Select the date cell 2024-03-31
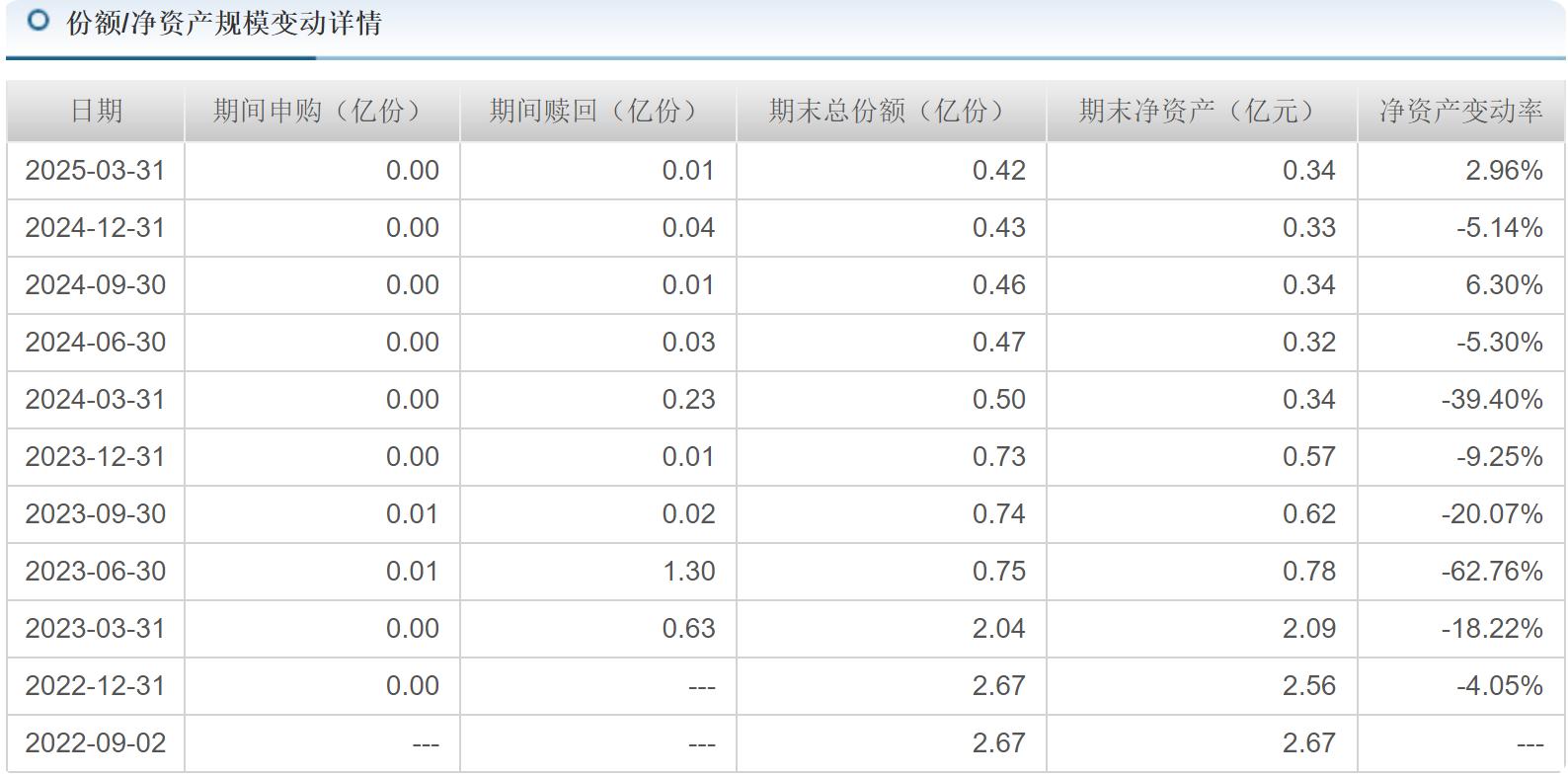Image resolution: width=1568 pixels, height=776 pixels. 96,400
